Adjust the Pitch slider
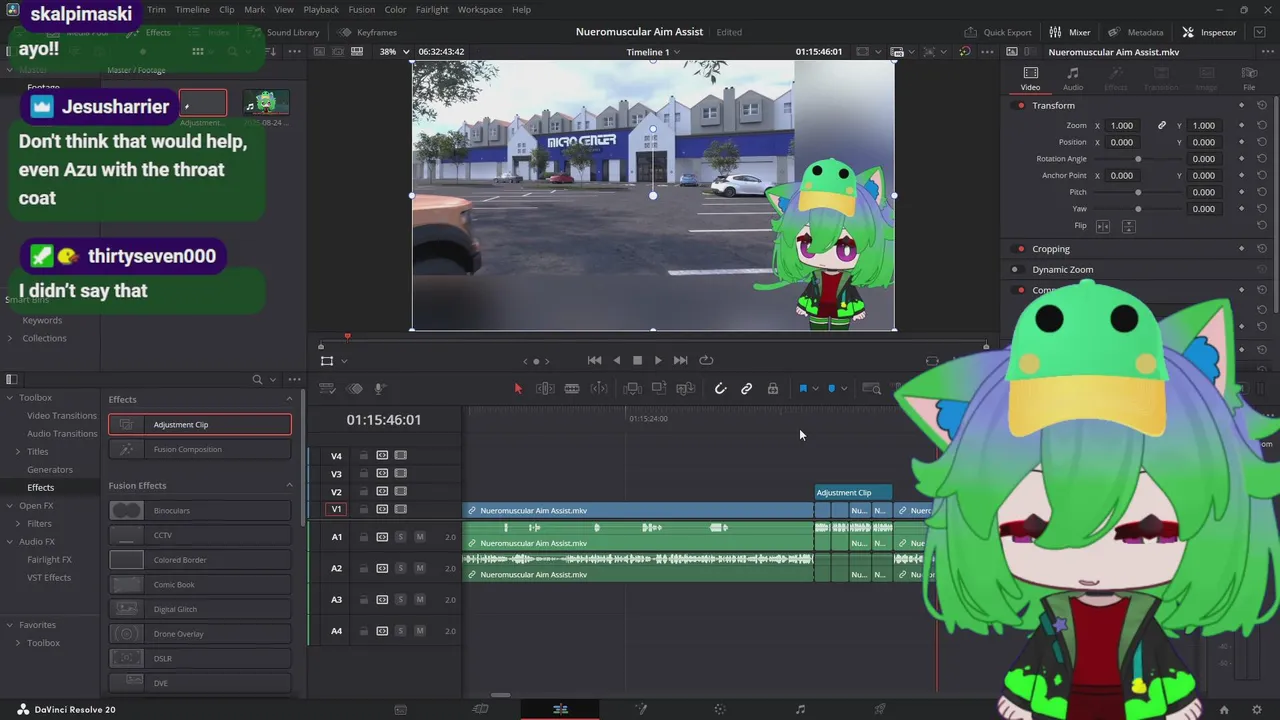 [1138, 192]
